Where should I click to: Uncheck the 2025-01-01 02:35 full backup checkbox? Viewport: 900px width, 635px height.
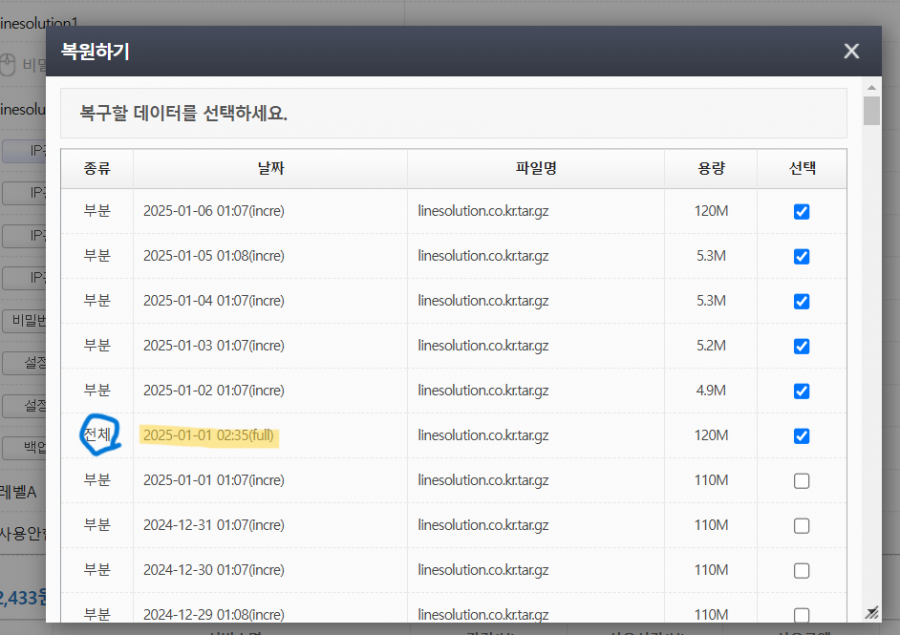(801, 436)
